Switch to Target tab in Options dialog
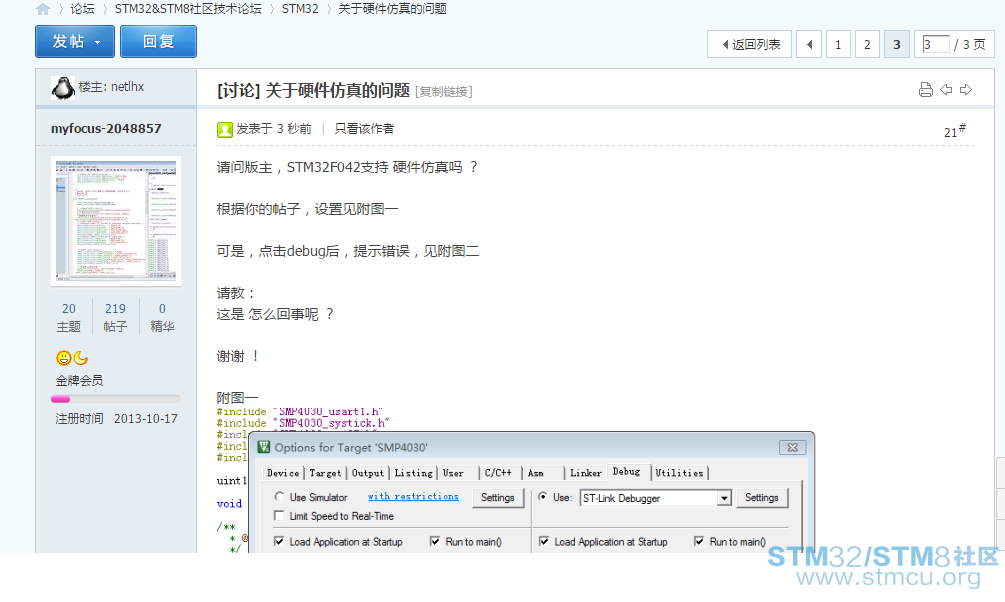 pos(325,473)
